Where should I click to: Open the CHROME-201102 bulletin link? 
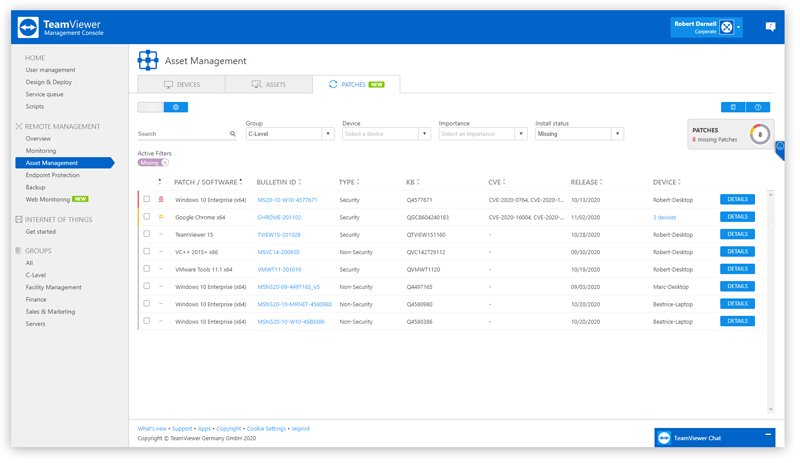coord(279,217)
